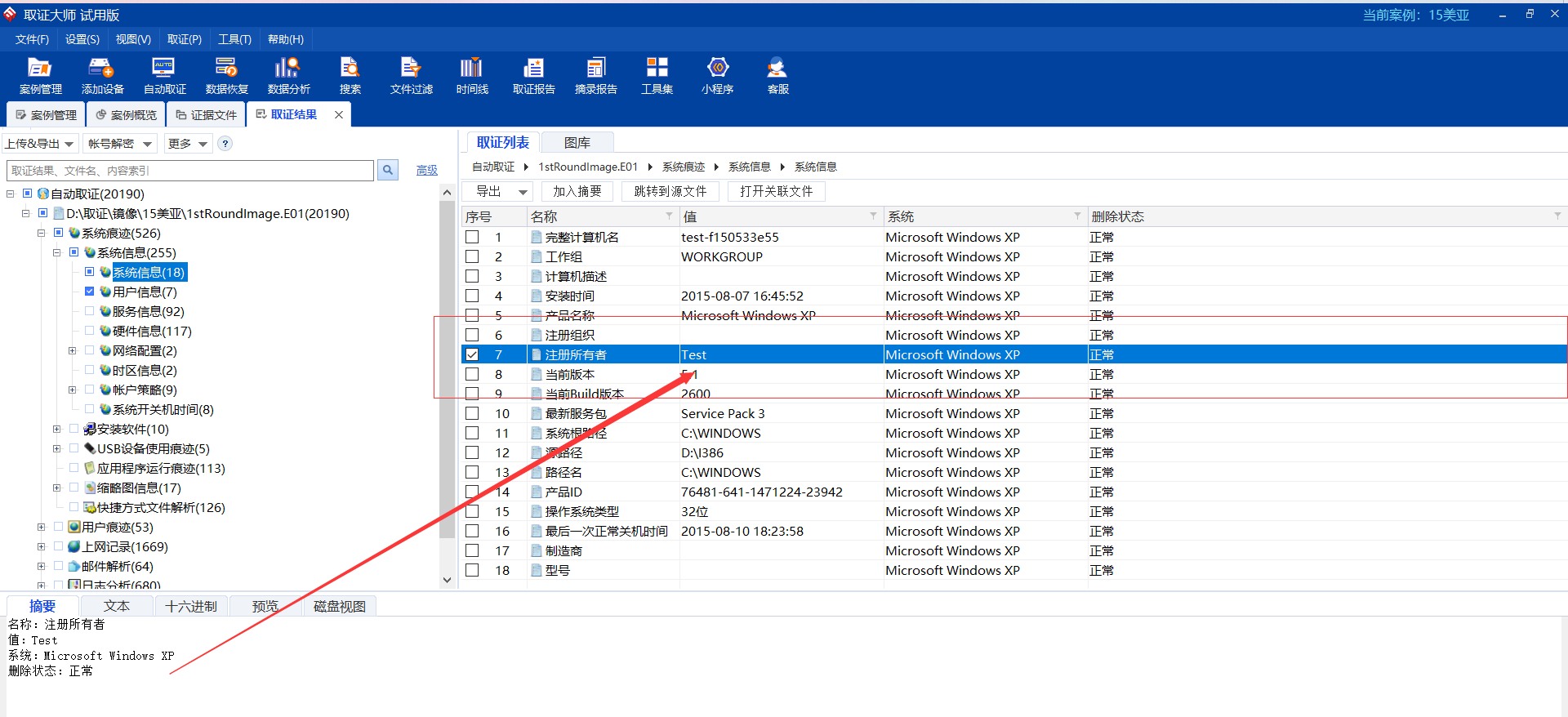
Task: Switch to the 图库 tab
Action: pos(577,143)
